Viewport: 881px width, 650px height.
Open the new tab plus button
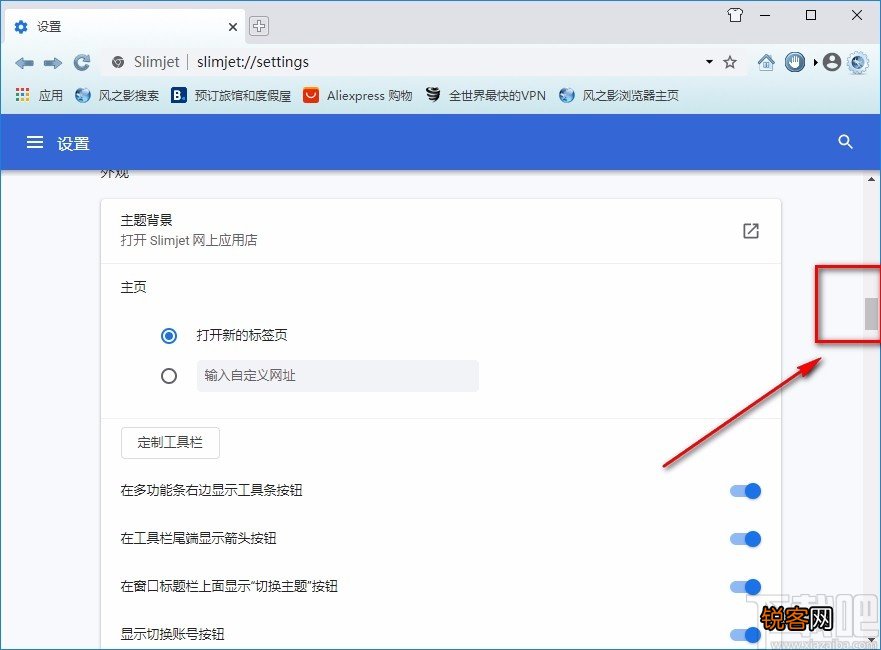coord(258,26)
